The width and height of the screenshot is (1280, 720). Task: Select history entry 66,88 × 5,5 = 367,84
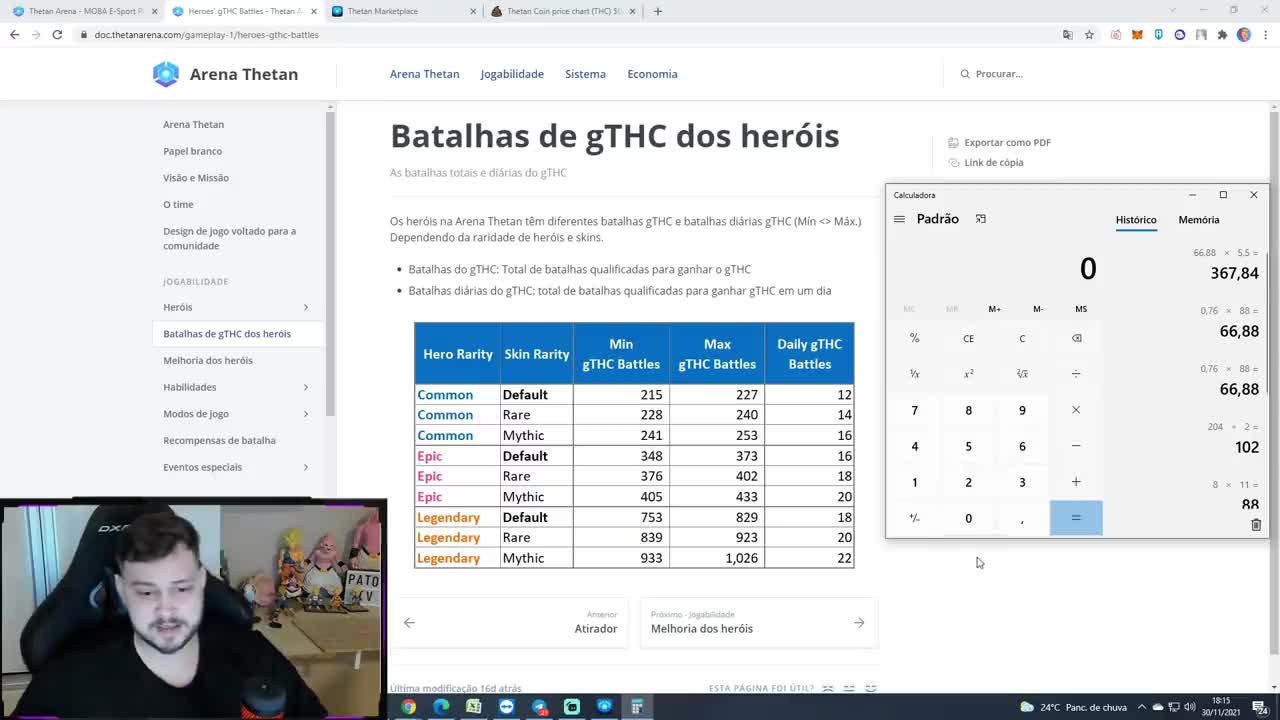[x=1225, y=264]
